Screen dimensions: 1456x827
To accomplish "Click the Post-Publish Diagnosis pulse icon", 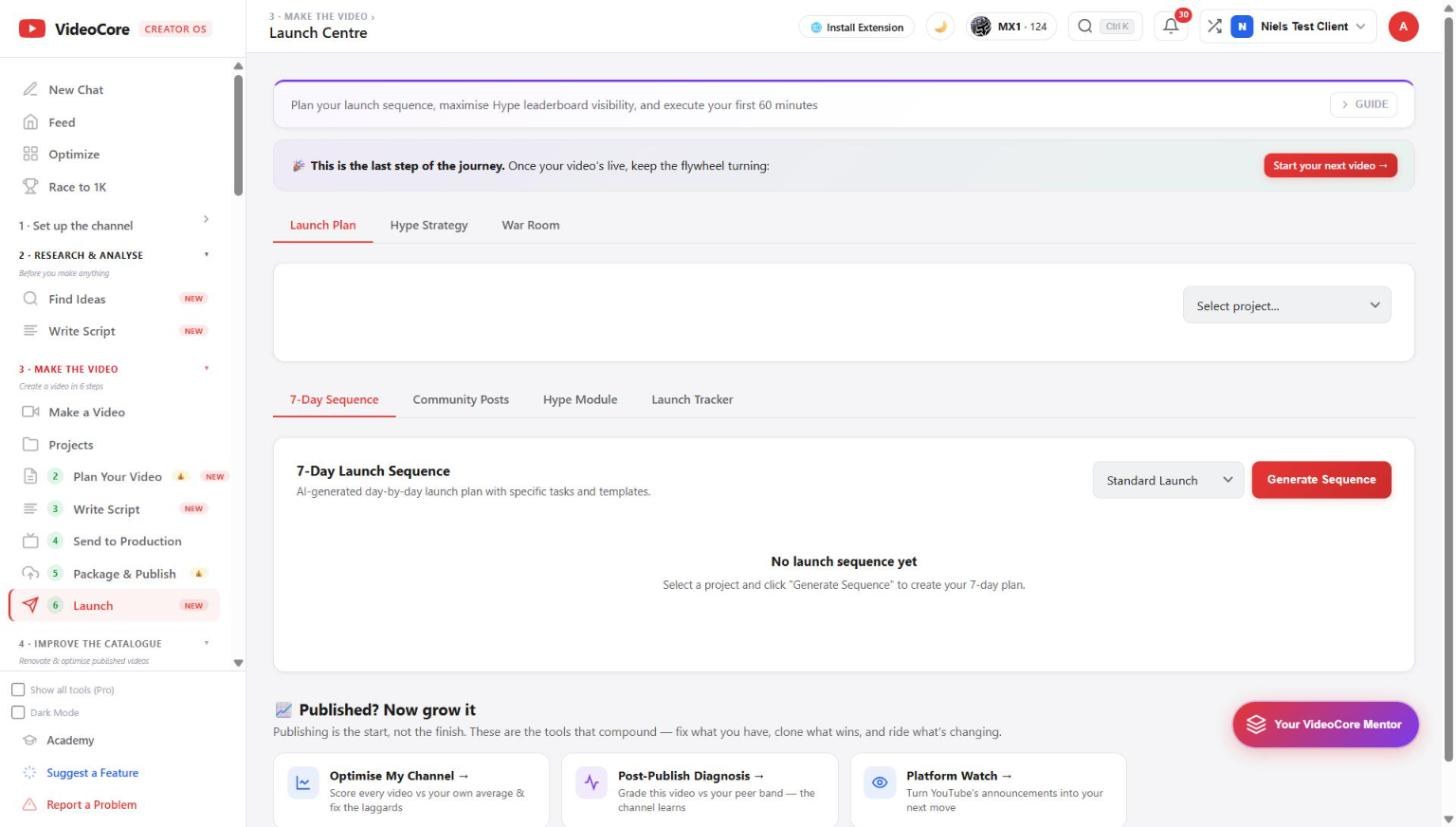I will point(592,783).
